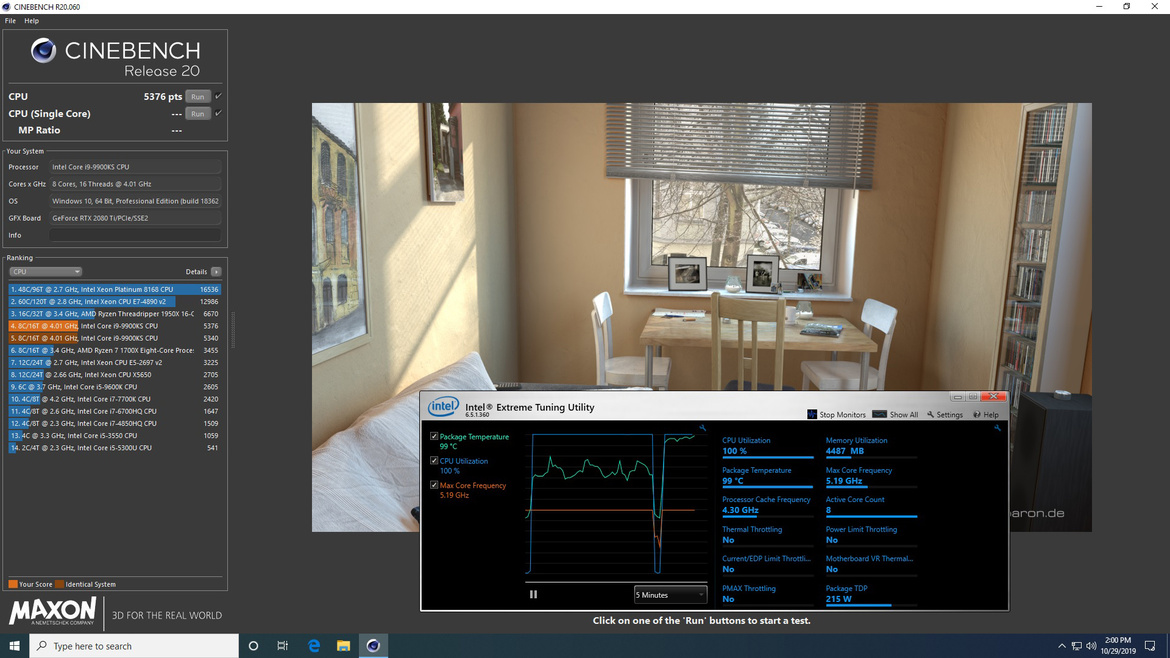Open the Help menu in Cinebench
The width and height of the screenshot is (1170, 658).
tap(31, 21)
